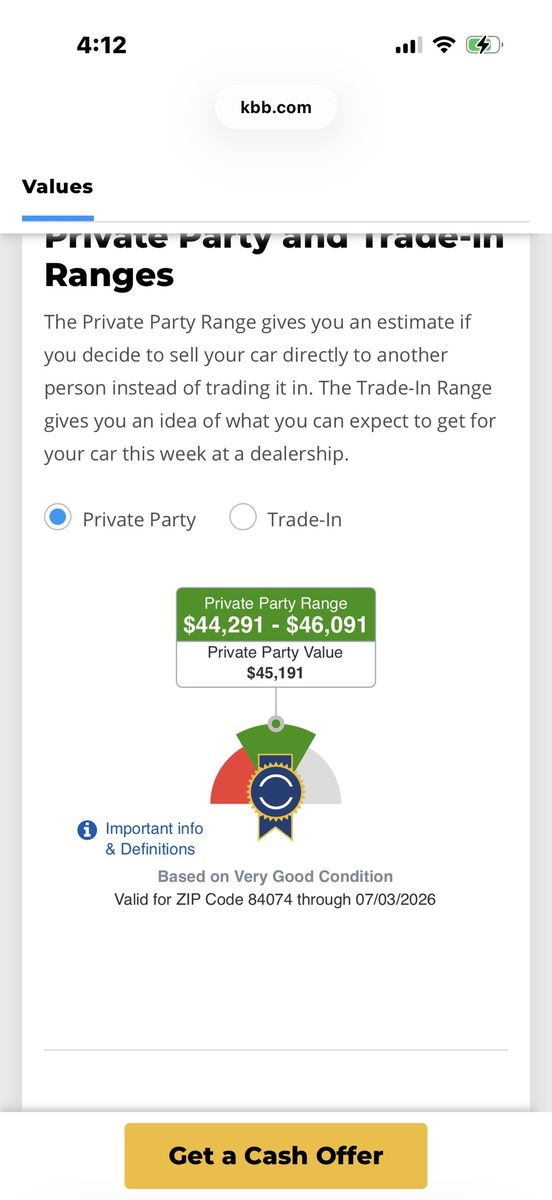The width and height of the screenshot is (552, 1200).
Task: Tap the Private Party and Trade-In Ranges heading
Action: pos(274,257)
